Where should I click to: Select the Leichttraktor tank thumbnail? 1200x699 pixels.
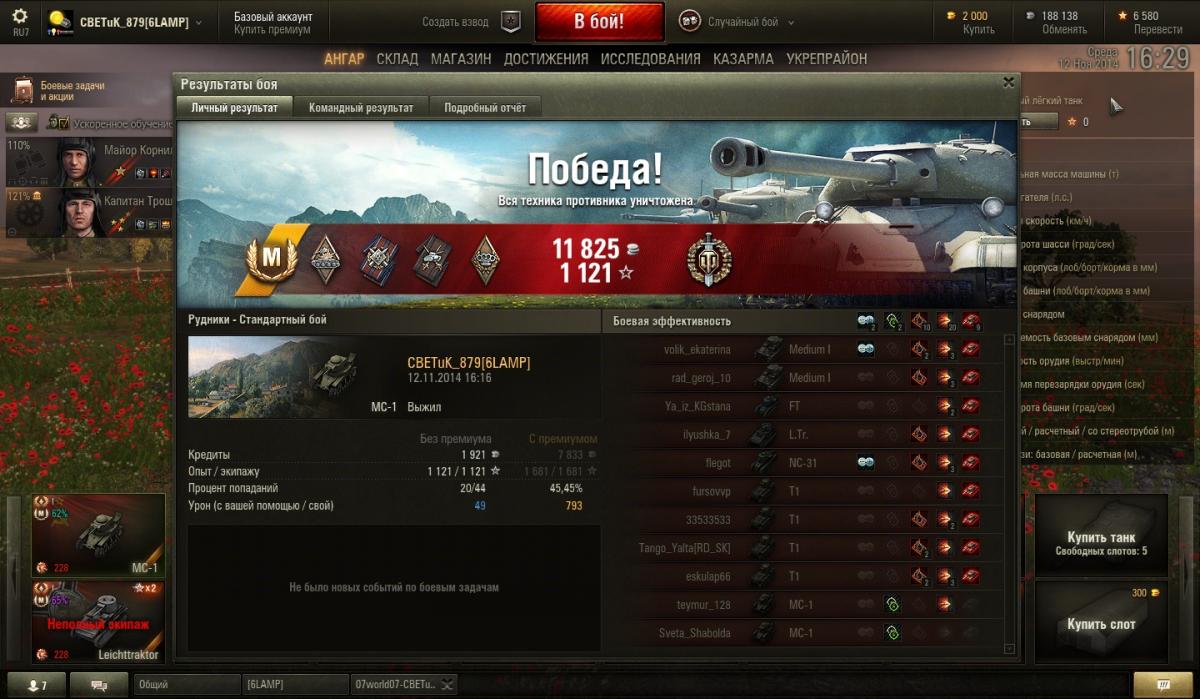coord(98,622)
